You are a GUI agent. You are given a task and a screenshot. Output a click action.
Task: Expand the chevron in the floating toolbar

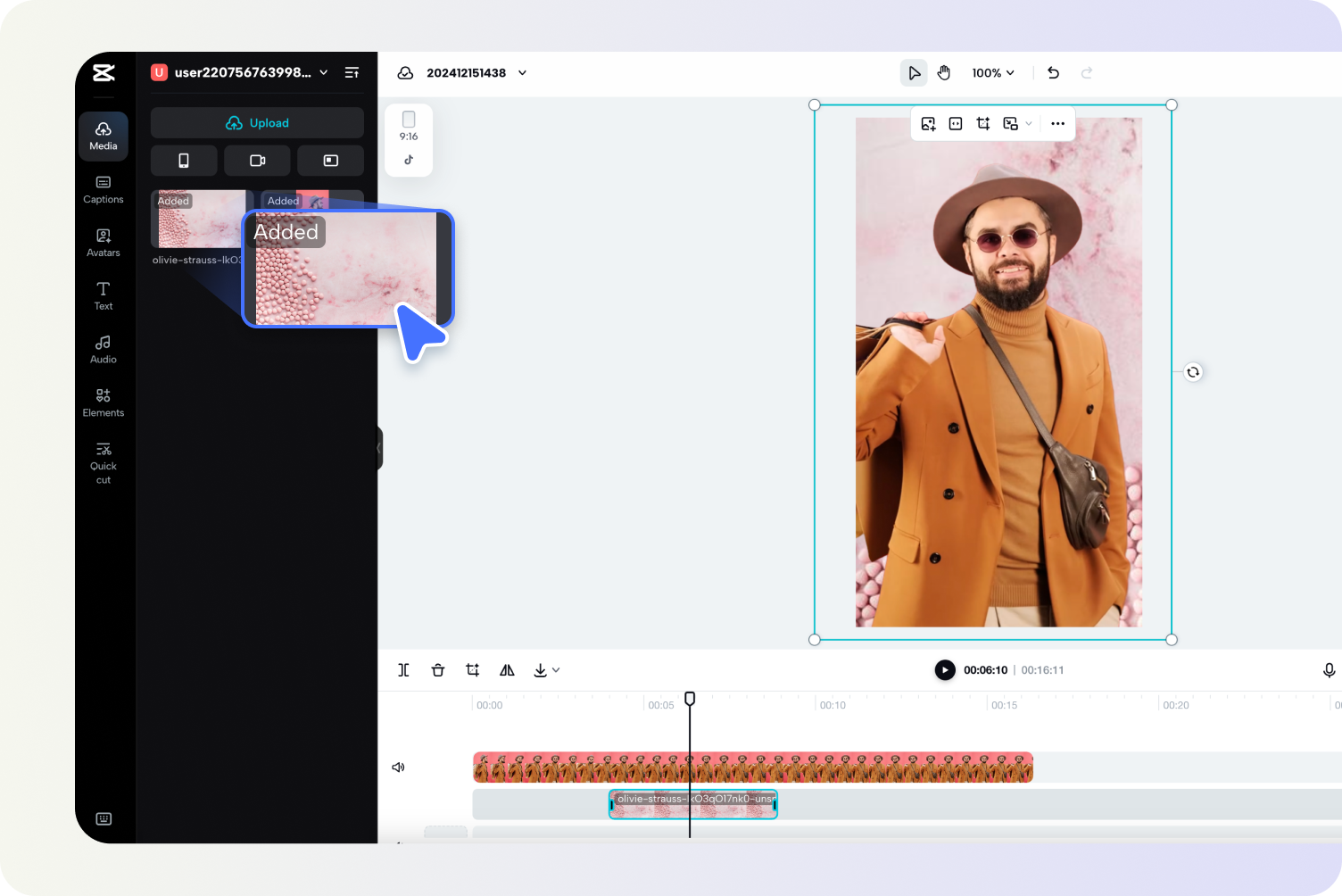1029,124
